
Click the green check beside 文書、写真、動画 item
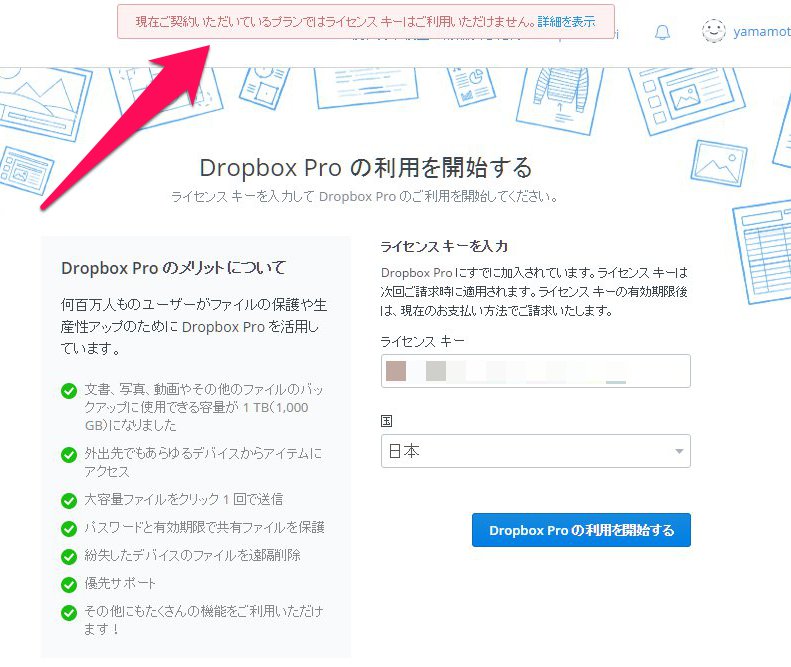(x=69, y=391)
